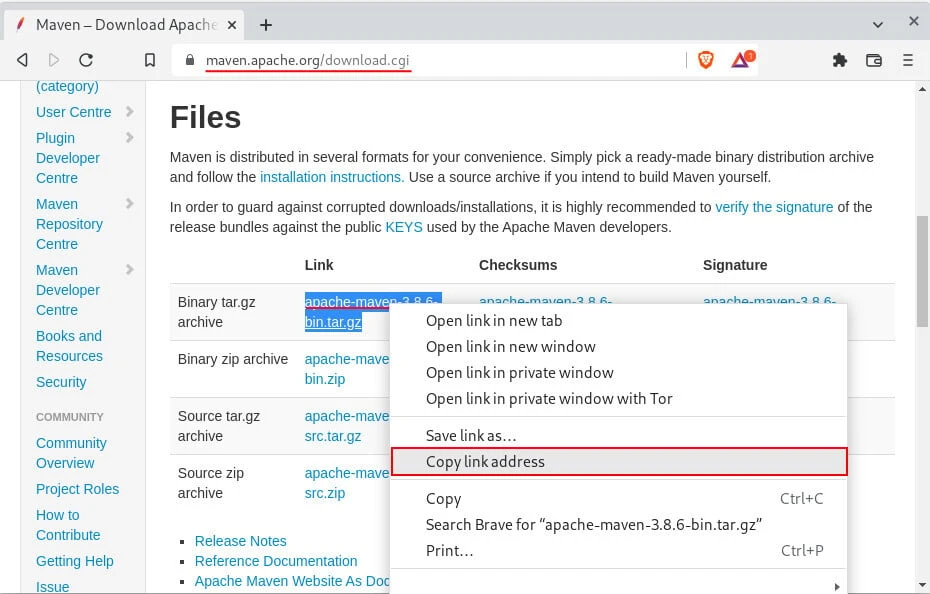Open a new tab with plus button
This screenshot has height=594, width=930.
click(266, 24)
